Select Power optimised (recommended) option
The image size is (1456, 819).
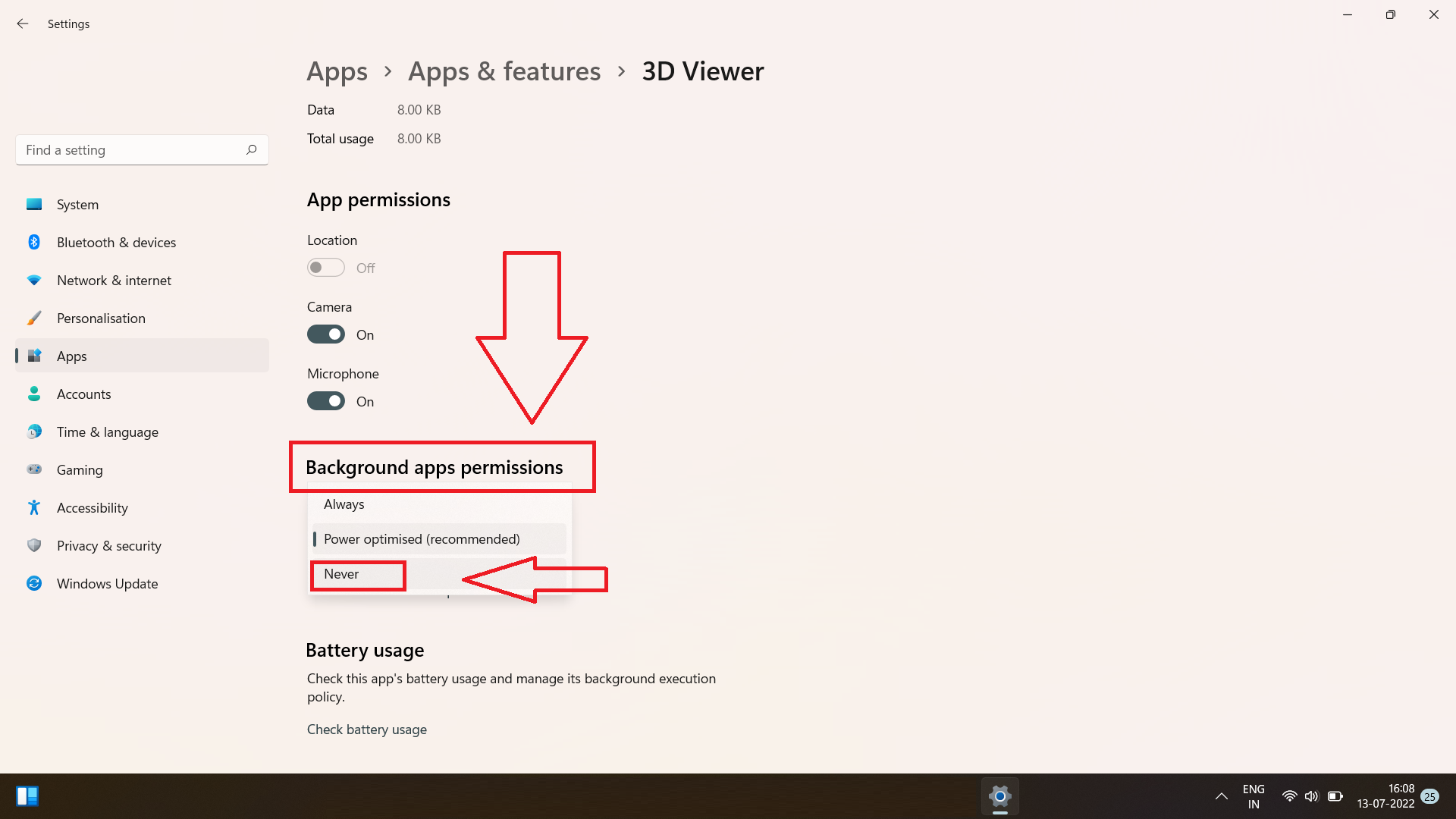(422, 539)
